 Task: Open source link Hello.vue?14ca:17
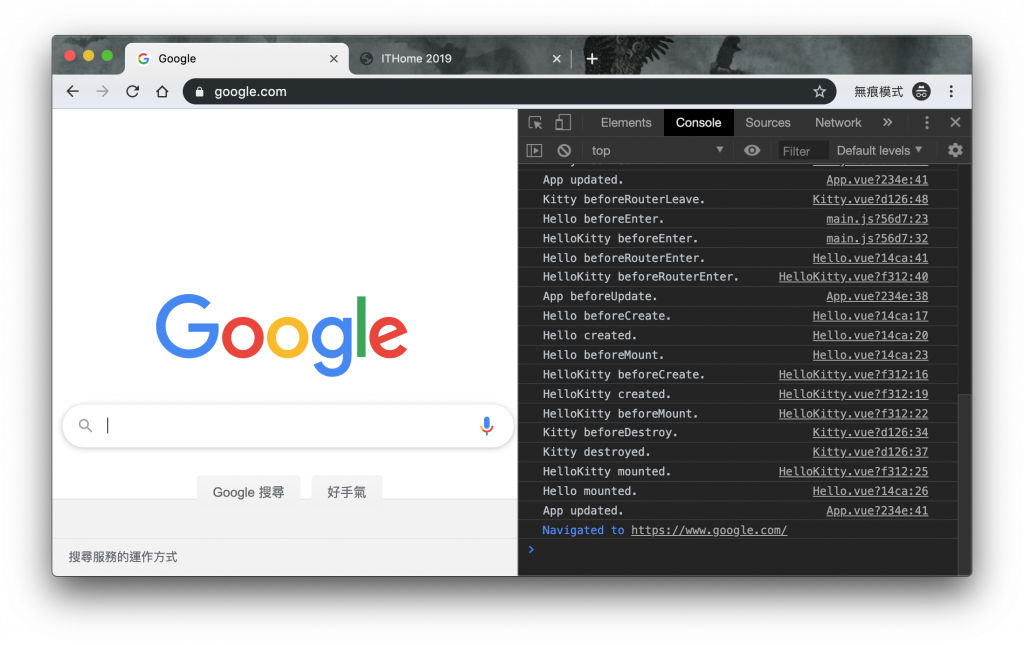tap(870, 316)
